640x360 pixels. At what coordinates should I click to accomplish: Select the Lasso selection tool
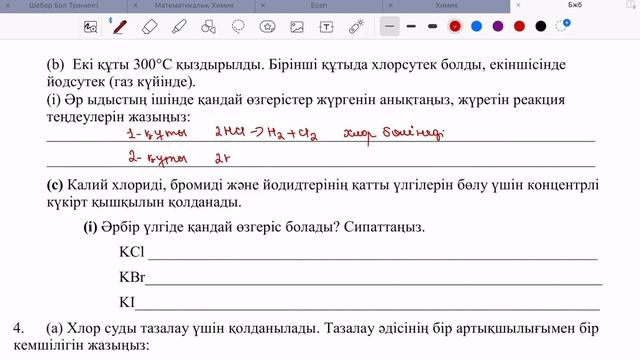[x=238, y=27]
